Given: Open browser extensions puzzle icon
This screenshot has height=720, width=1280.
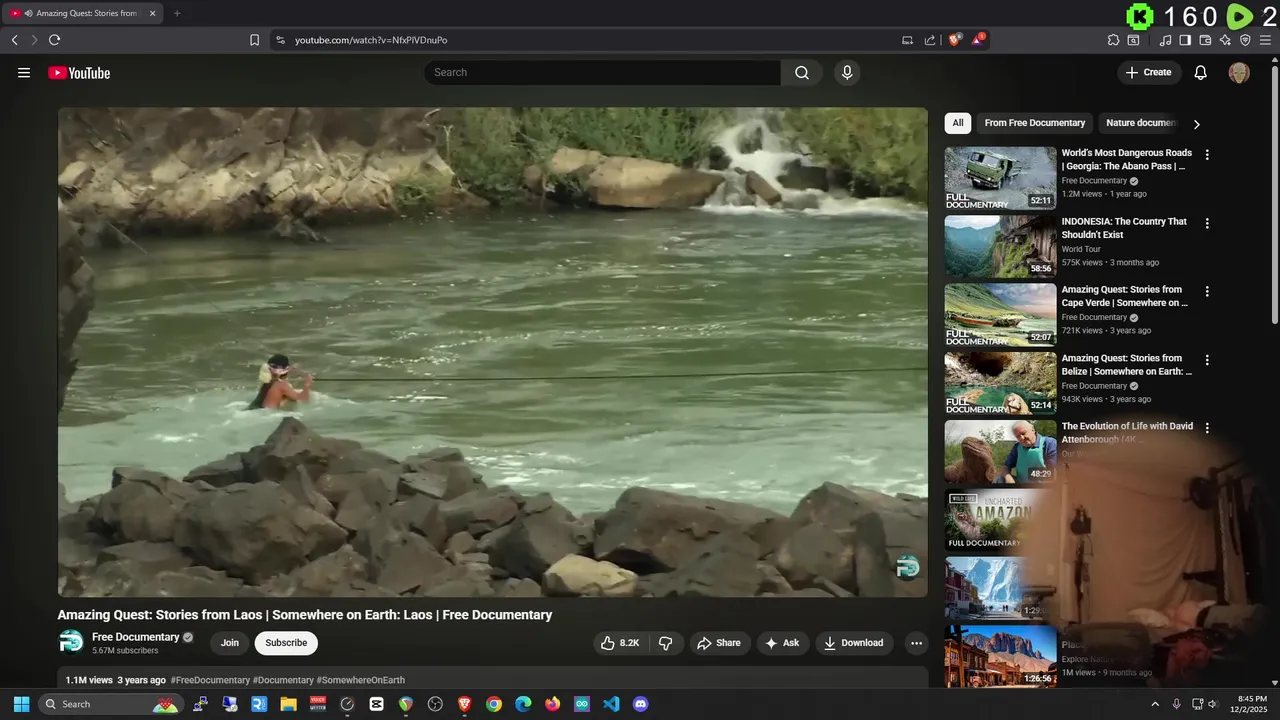Looking at the screenshot, I should click(x=1113, y=40).
